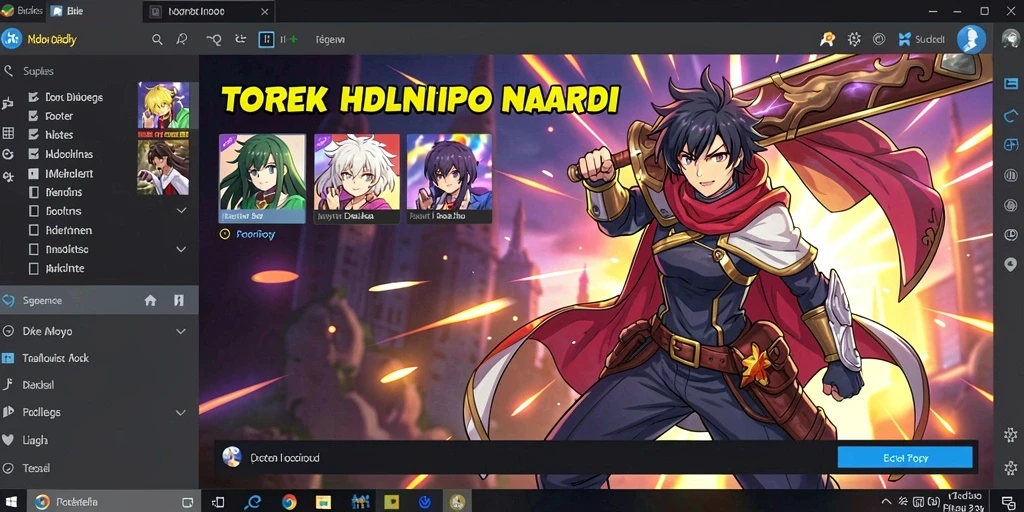Click the bookmark icon in the Sgoemce row
This screenshot has height=512, width=1024.
coord(178,300)
